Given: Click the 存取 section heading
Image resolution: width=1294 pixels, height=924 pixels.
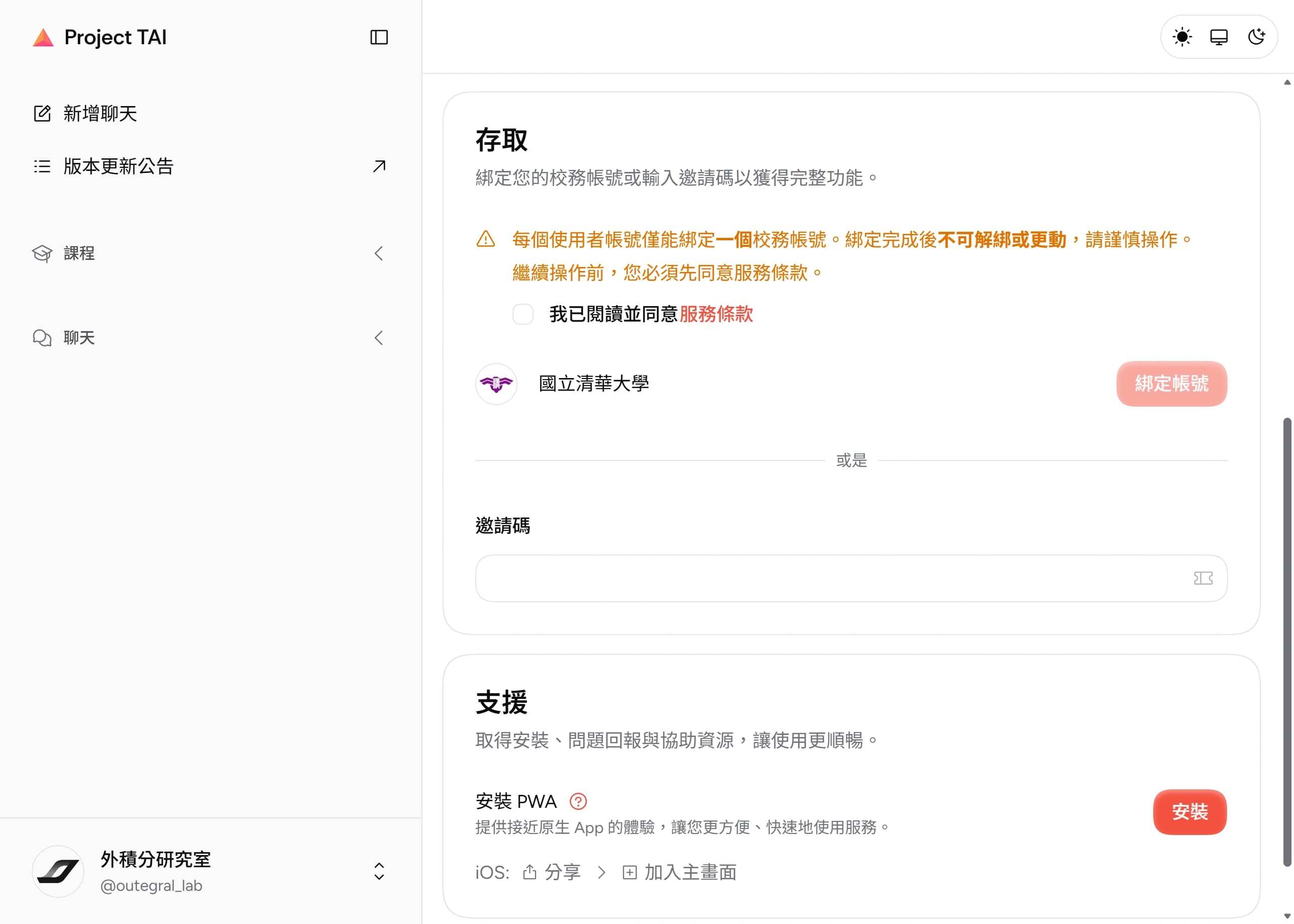Looking at the screenshot, I should click(x=501, y=140).
